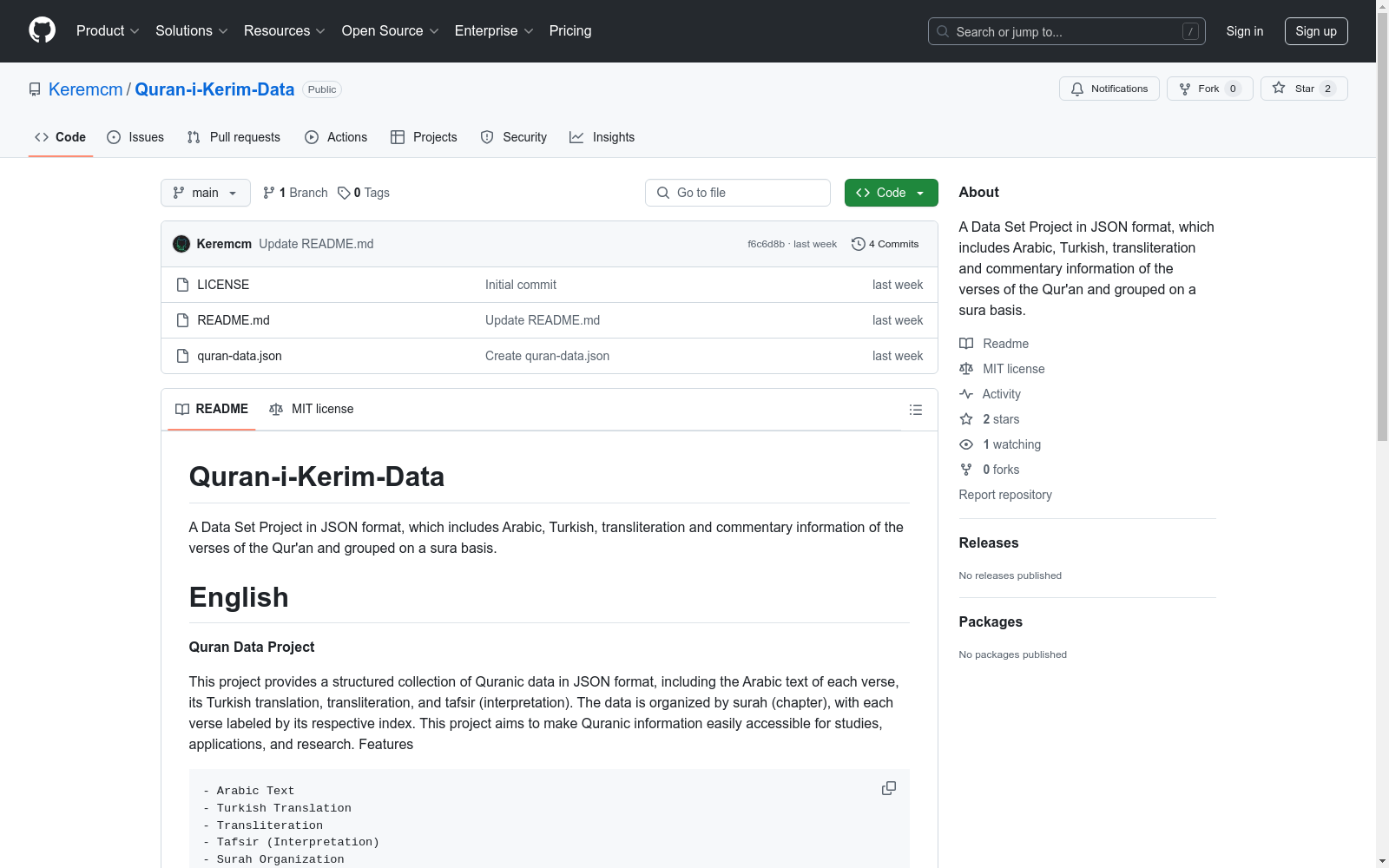Select the Code tab

61,137
